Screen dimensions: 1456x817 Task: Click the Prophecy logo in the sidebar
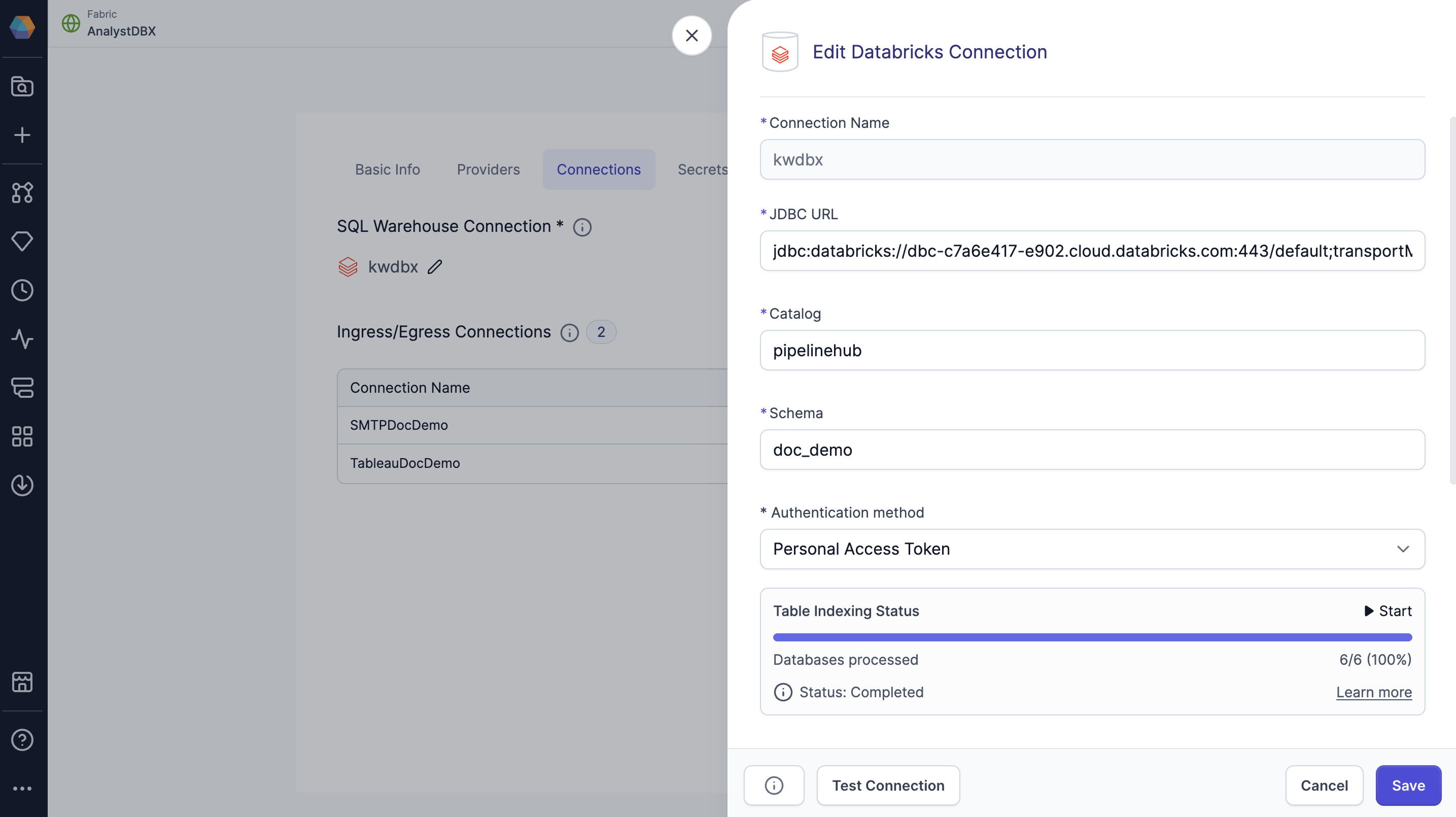coord(23,26)
